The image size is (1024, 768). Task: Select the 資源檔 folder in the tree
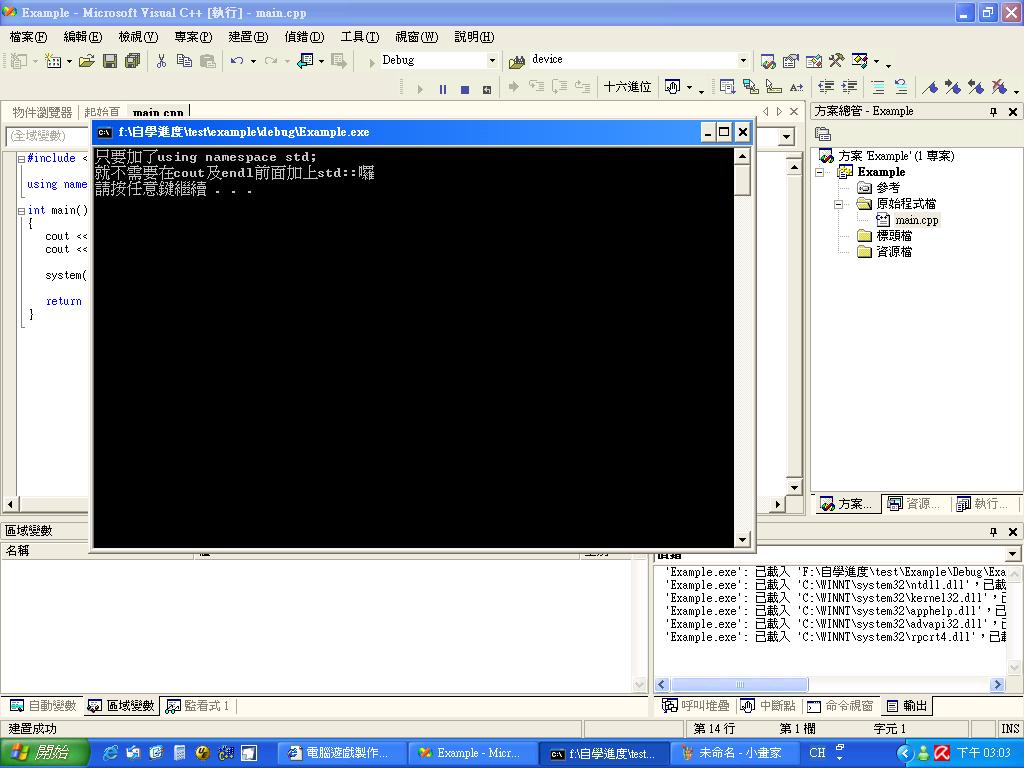[x=893, y=251]
